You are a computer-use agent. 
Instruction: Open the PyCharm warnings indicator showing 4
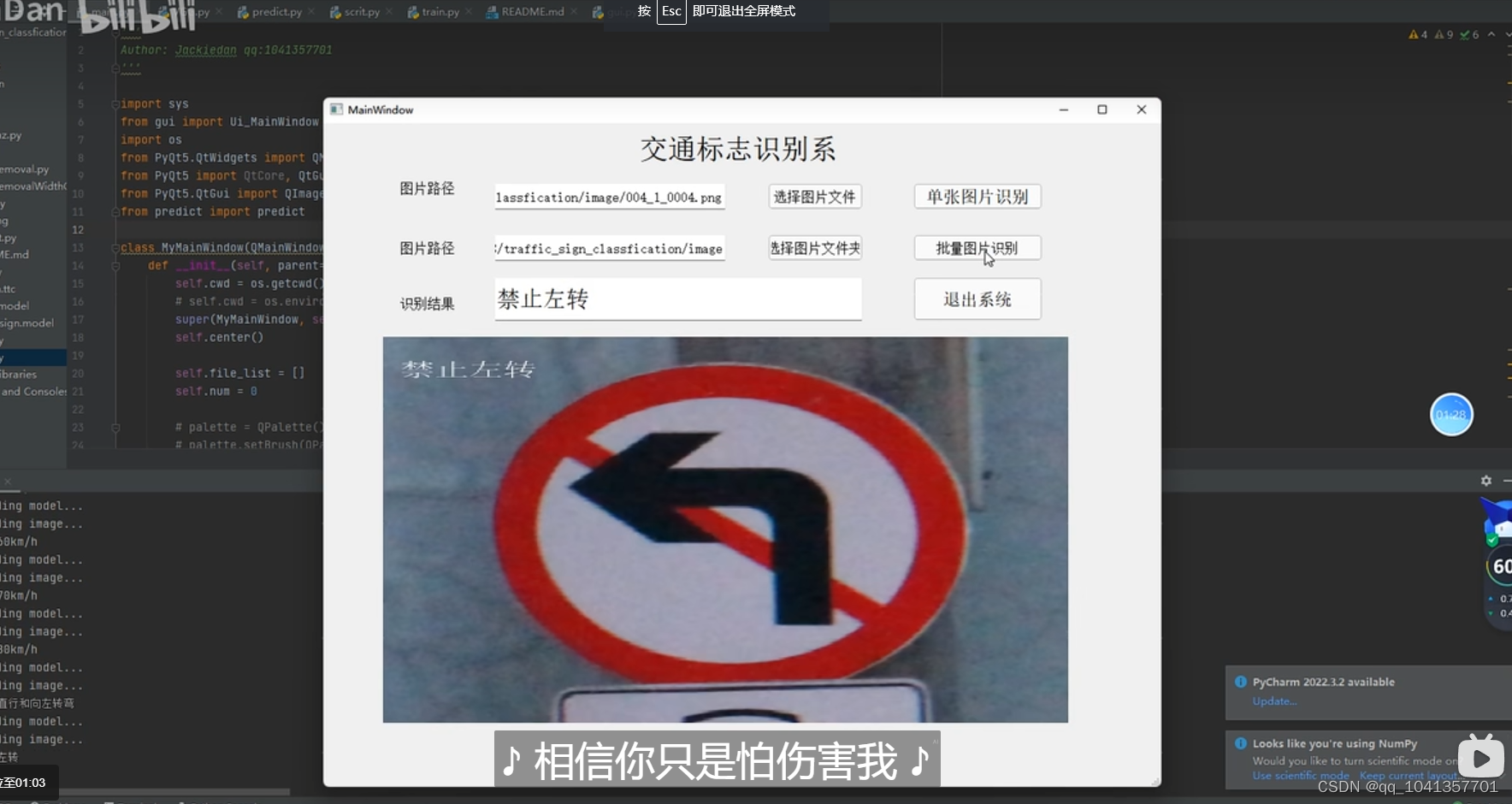1418,35
